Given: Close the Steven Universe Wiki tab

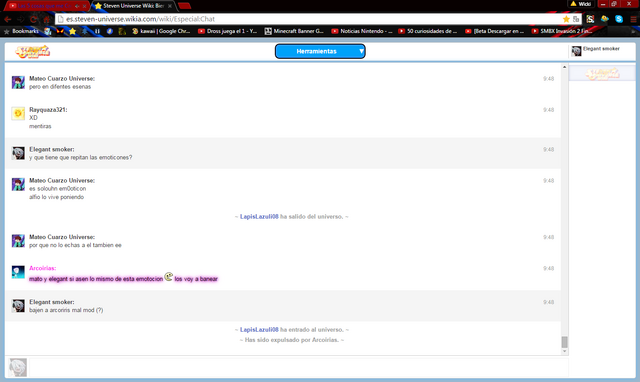Looking at the screenshot, I should coord(170,6).
